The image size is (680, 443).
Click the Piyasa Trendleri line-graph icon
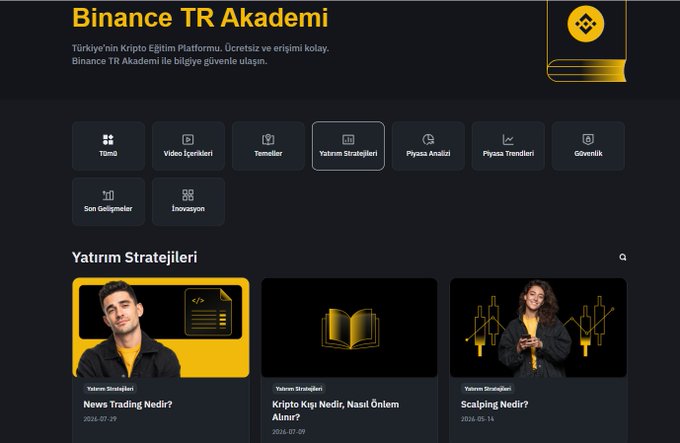(508, 140)
